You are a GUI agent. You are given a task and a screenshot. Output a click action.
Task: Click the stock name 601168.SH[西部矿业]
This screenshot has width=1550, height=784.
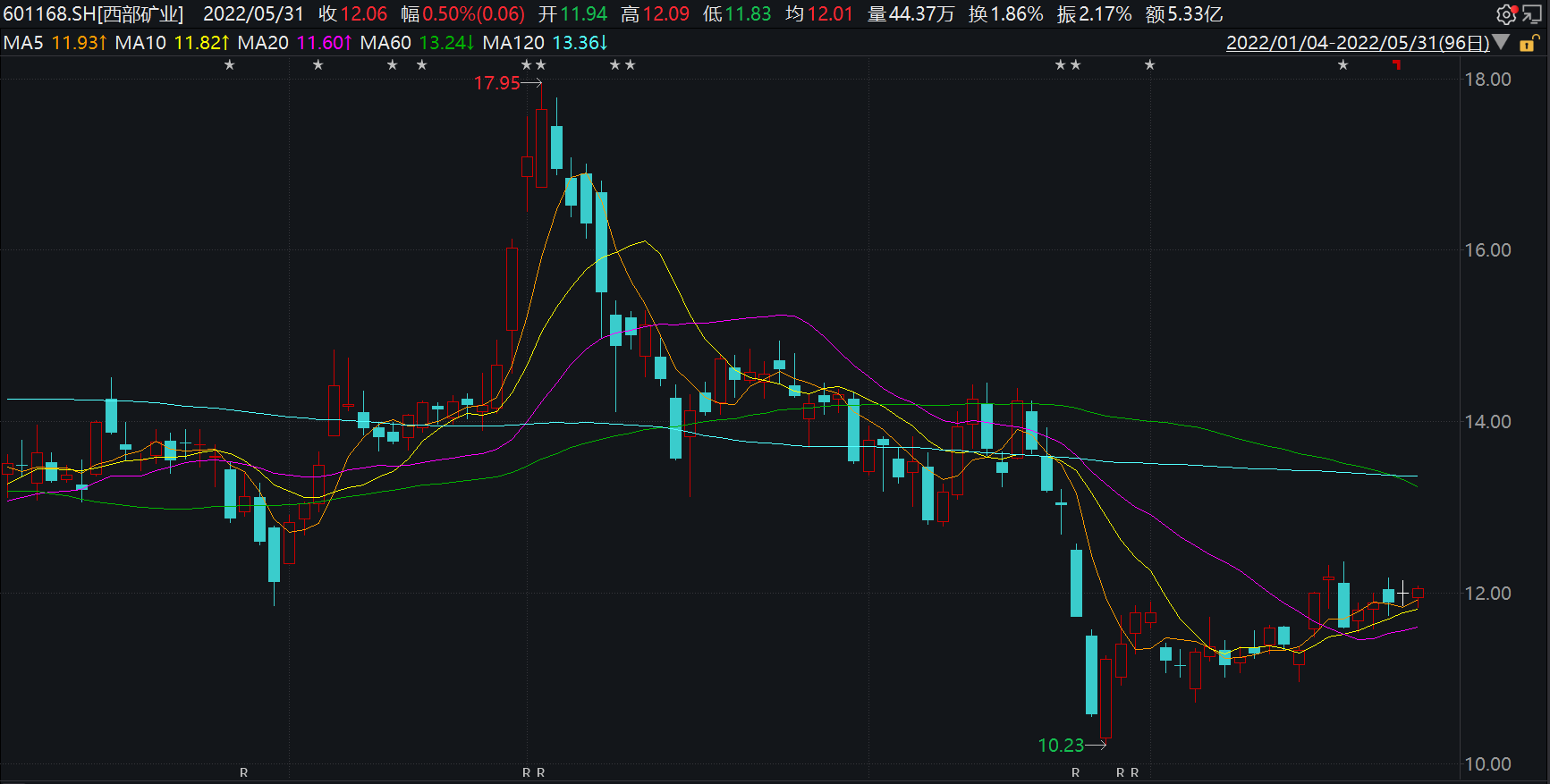pyautogui.click(x=93, y=14)
